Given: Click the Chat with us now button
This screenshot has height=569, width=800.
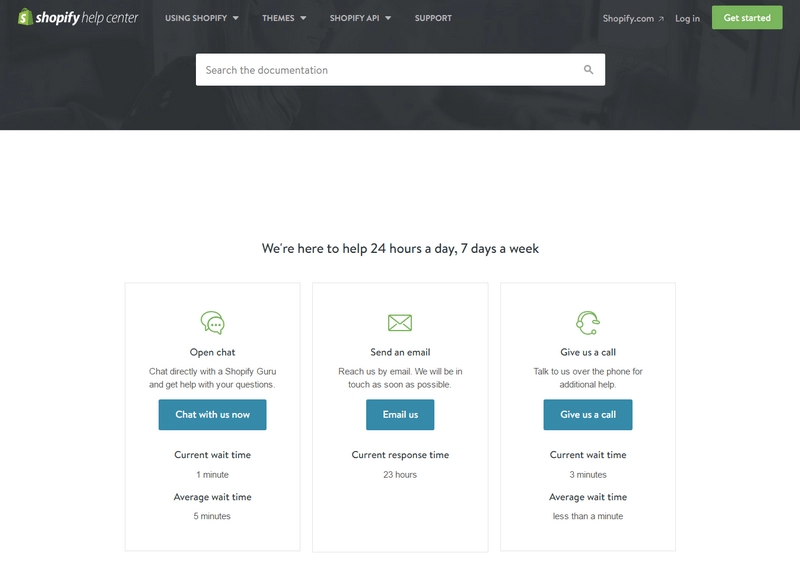Looking at the screenshot, I should tap(212, 414).
